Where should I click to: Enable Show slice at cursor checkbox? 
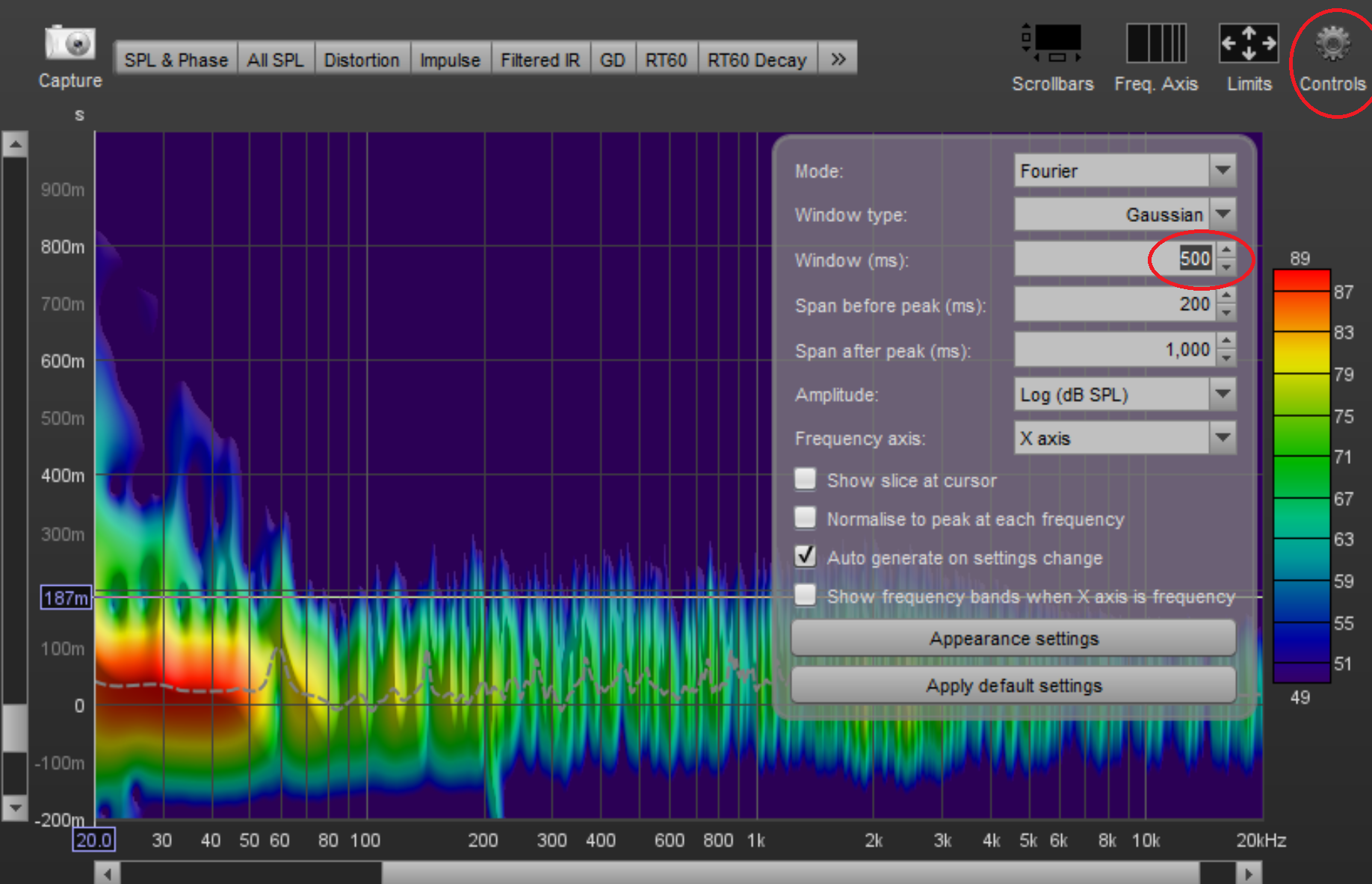click(806, 479)
